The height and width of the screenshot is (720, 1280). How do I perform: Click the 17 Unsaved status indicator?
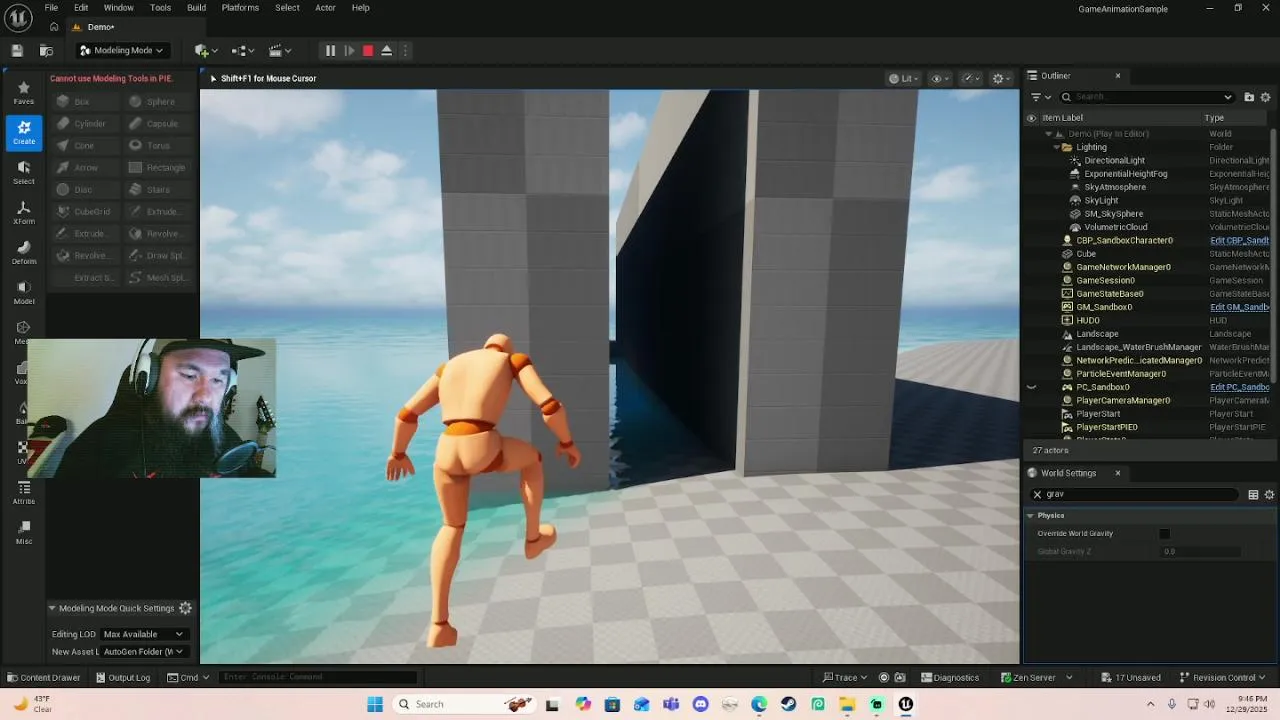tap(1130, 677)
